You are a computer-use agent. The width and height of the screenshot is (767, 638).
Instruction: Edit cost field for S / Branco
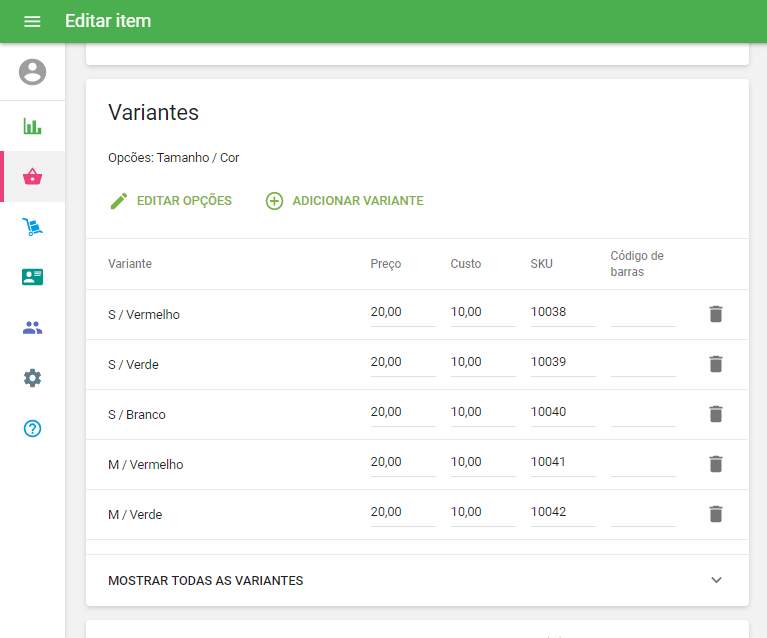pyautogui.click(x=483, y=413)
